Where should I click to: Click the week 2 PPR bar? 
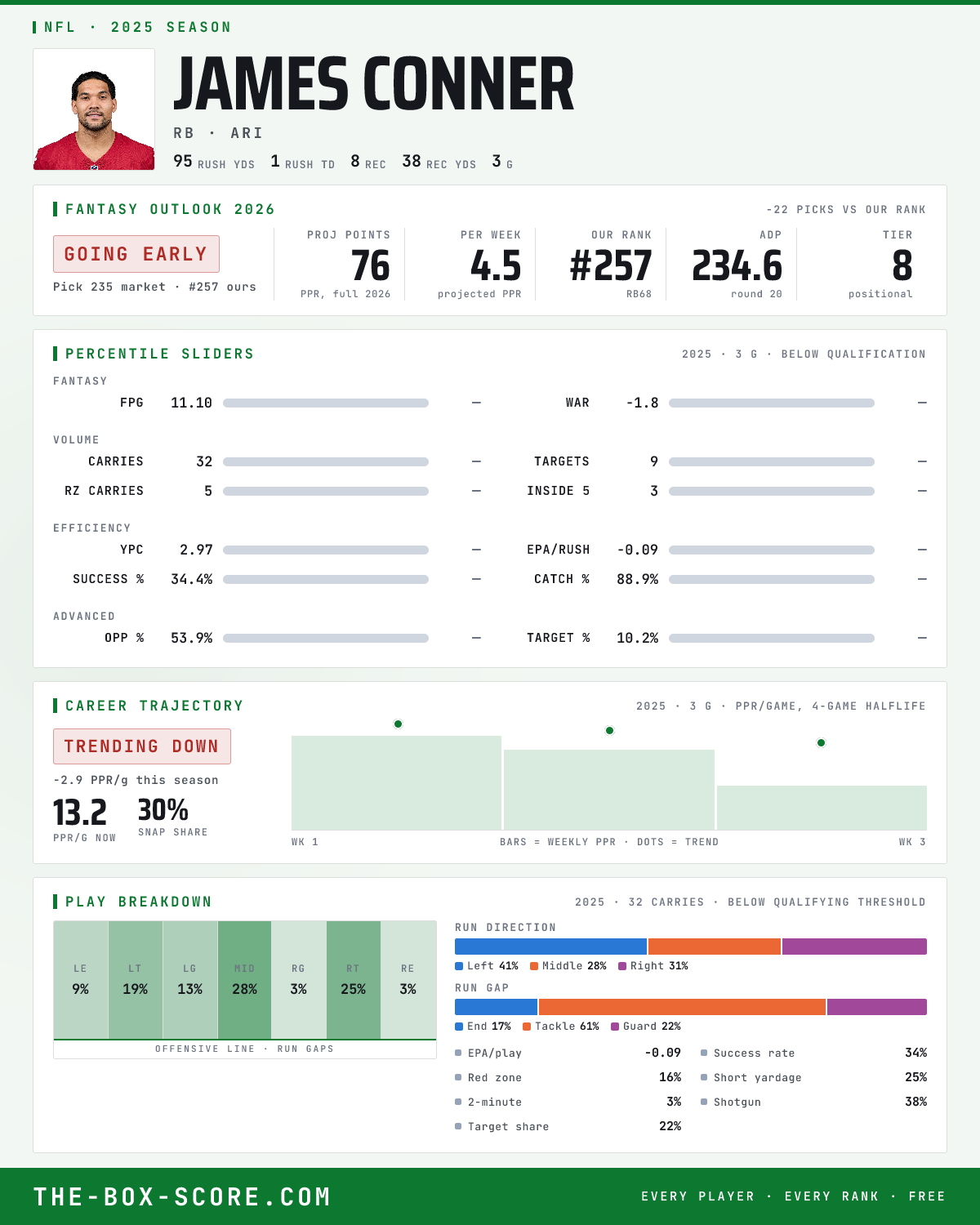coord(609,790)
